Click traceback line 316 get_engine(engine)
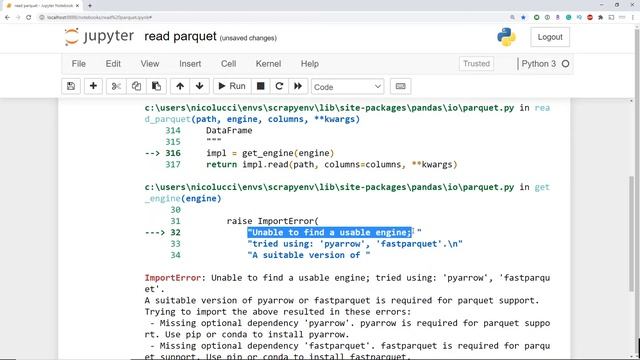This screenshot has width=640, height=360. coord(270,153)
